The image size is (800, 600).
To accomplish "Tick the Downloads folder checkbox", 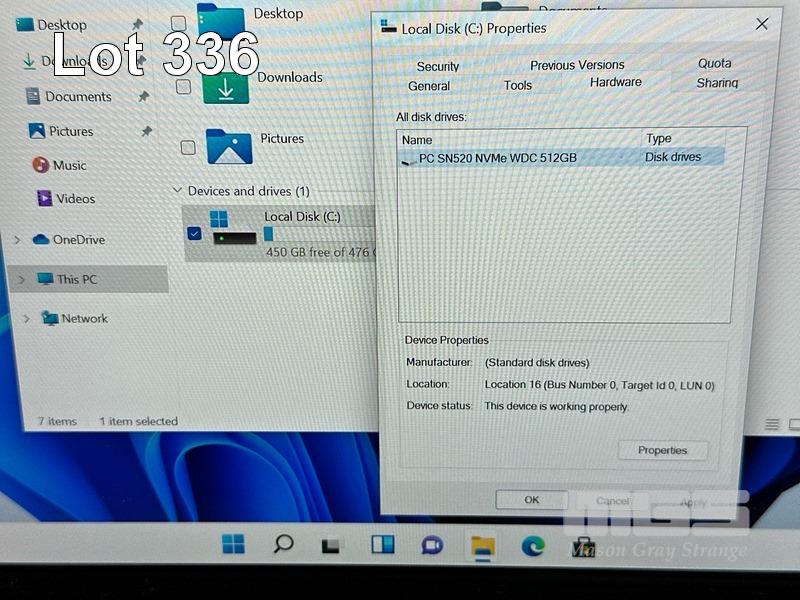I will (x=183, y=86).
